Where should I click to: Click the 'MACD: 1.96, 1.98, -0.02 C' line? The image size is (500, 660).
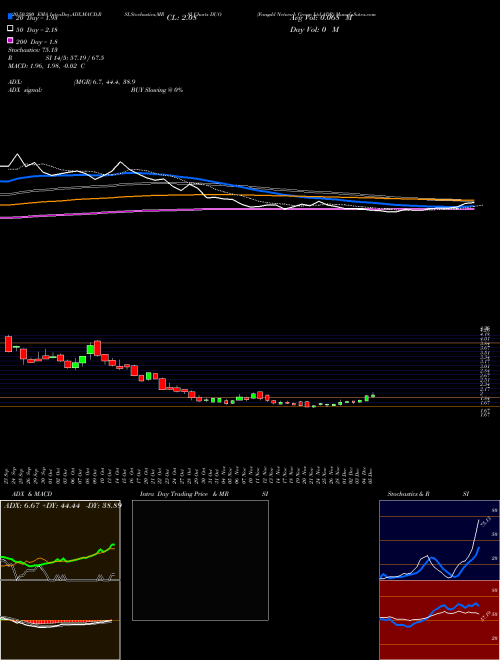click(x=47, y=66)
